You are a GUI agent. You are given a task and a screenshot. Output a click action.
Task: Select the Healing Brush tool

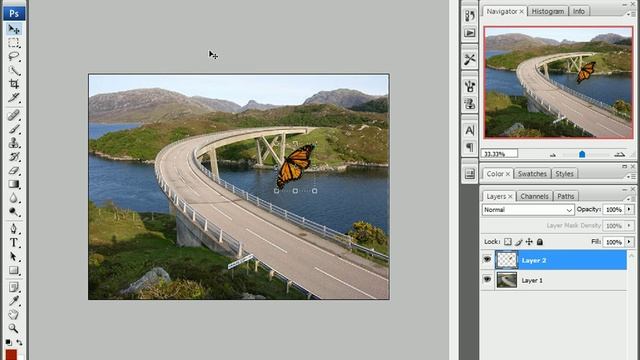pyautogui.click(x=14, y=116)
